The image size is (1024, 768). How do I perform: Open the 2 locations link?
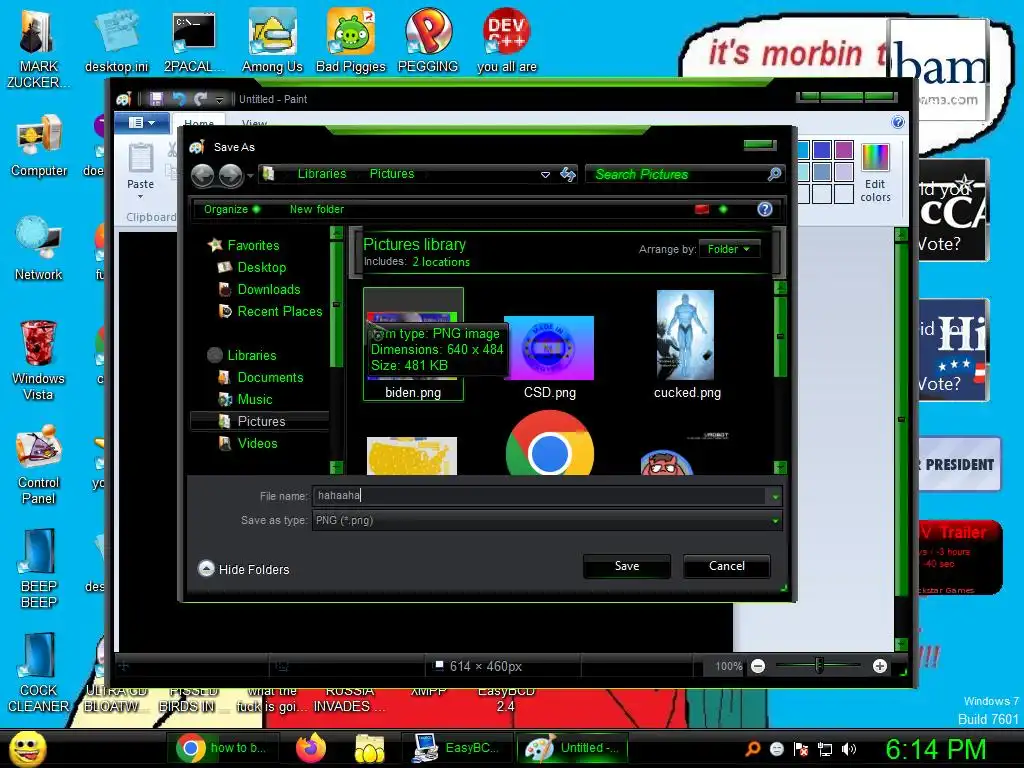point(441,262)
